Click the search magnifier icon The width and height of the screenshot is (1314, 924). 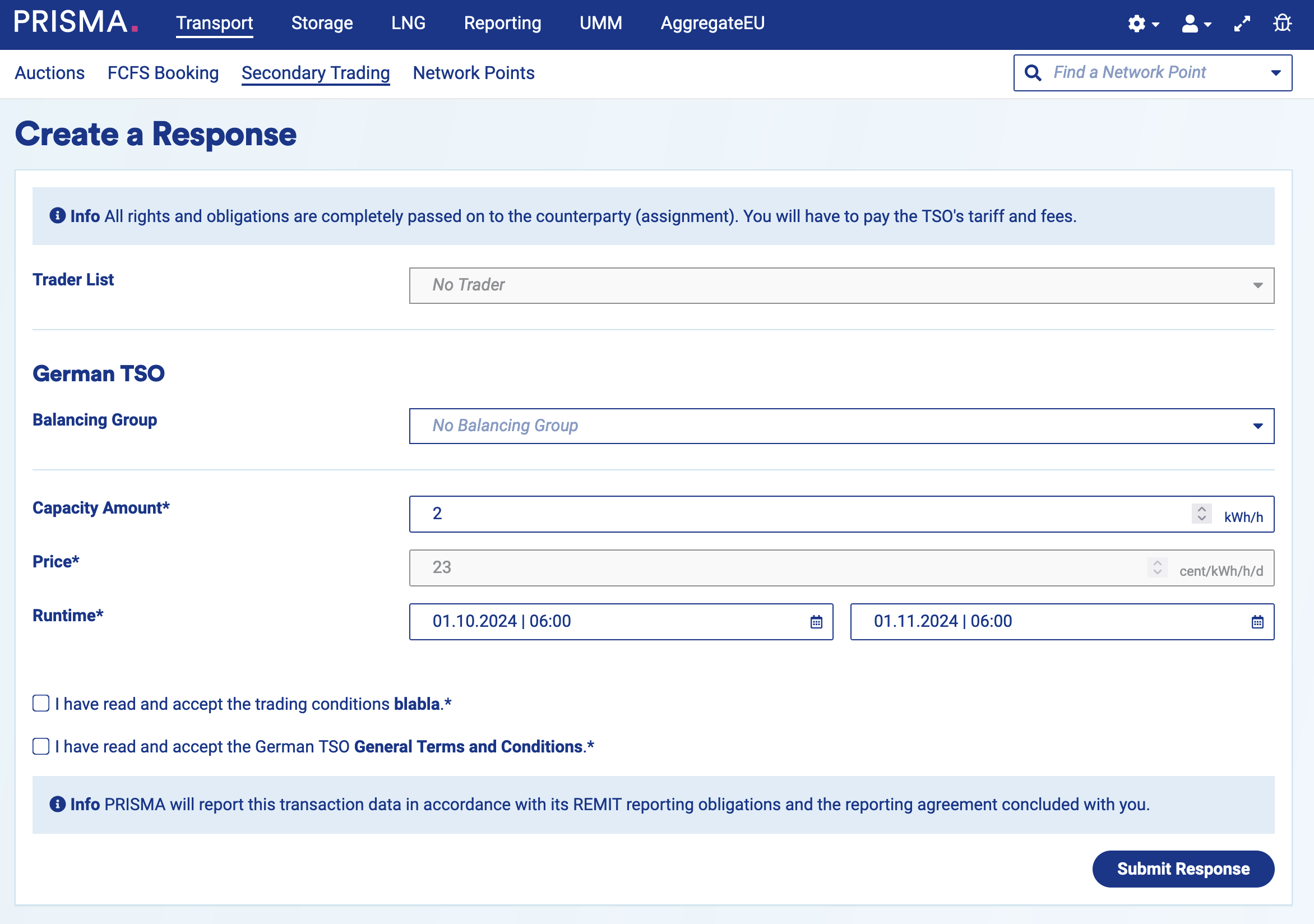click(x=1033, y=73)
